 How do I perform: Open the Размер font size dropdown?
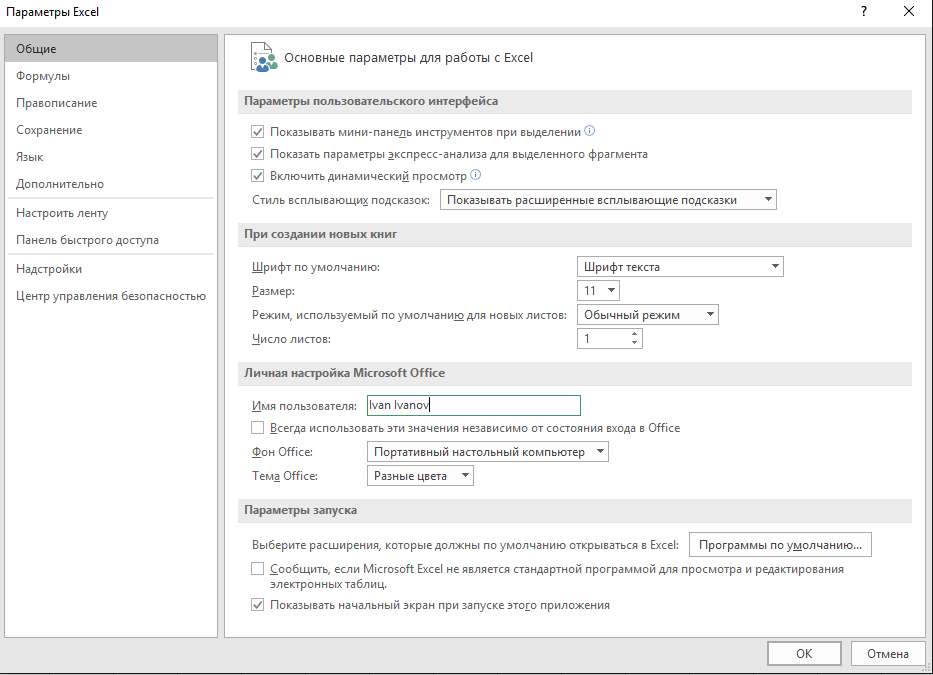pos(599,290)
